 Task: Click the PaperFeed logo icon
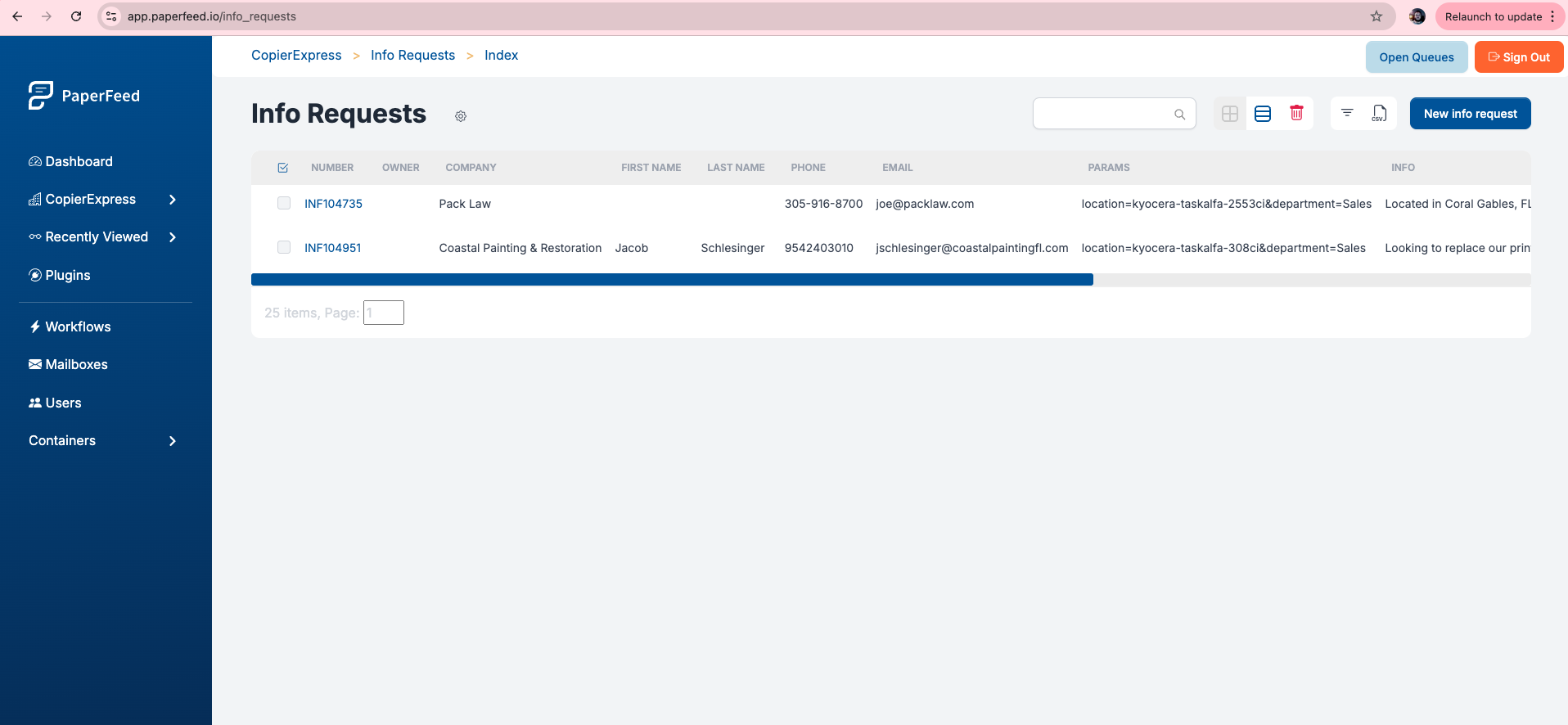pyautogui.click(x=40, y=96)
